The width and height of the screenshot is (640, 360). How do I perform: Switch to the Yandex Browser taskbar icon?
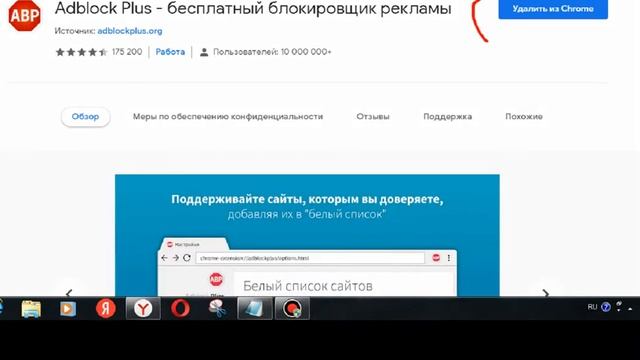click(x=143, y=309)
